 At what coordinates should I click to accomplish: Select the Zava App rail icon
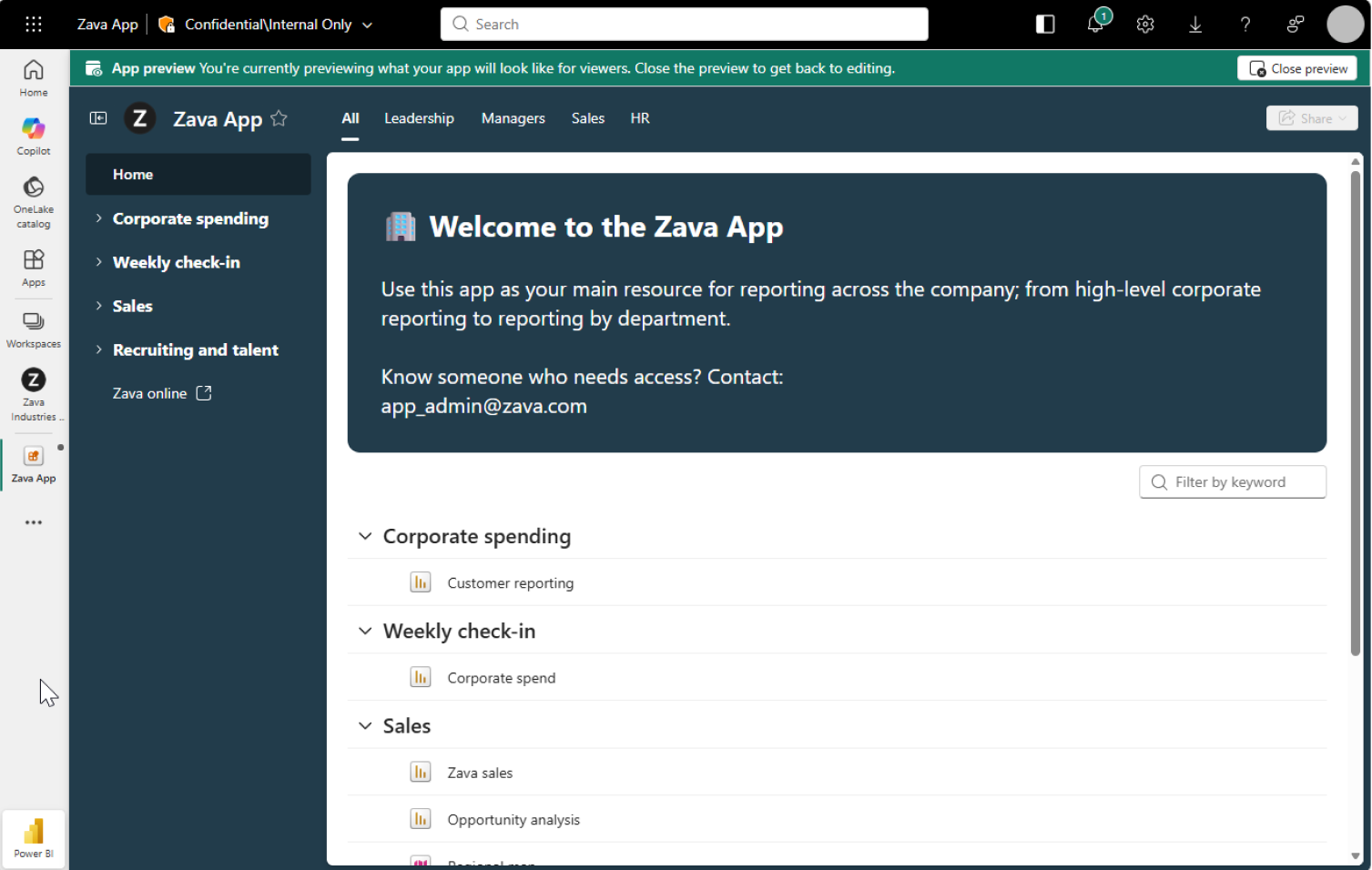[x=34, y=464]
